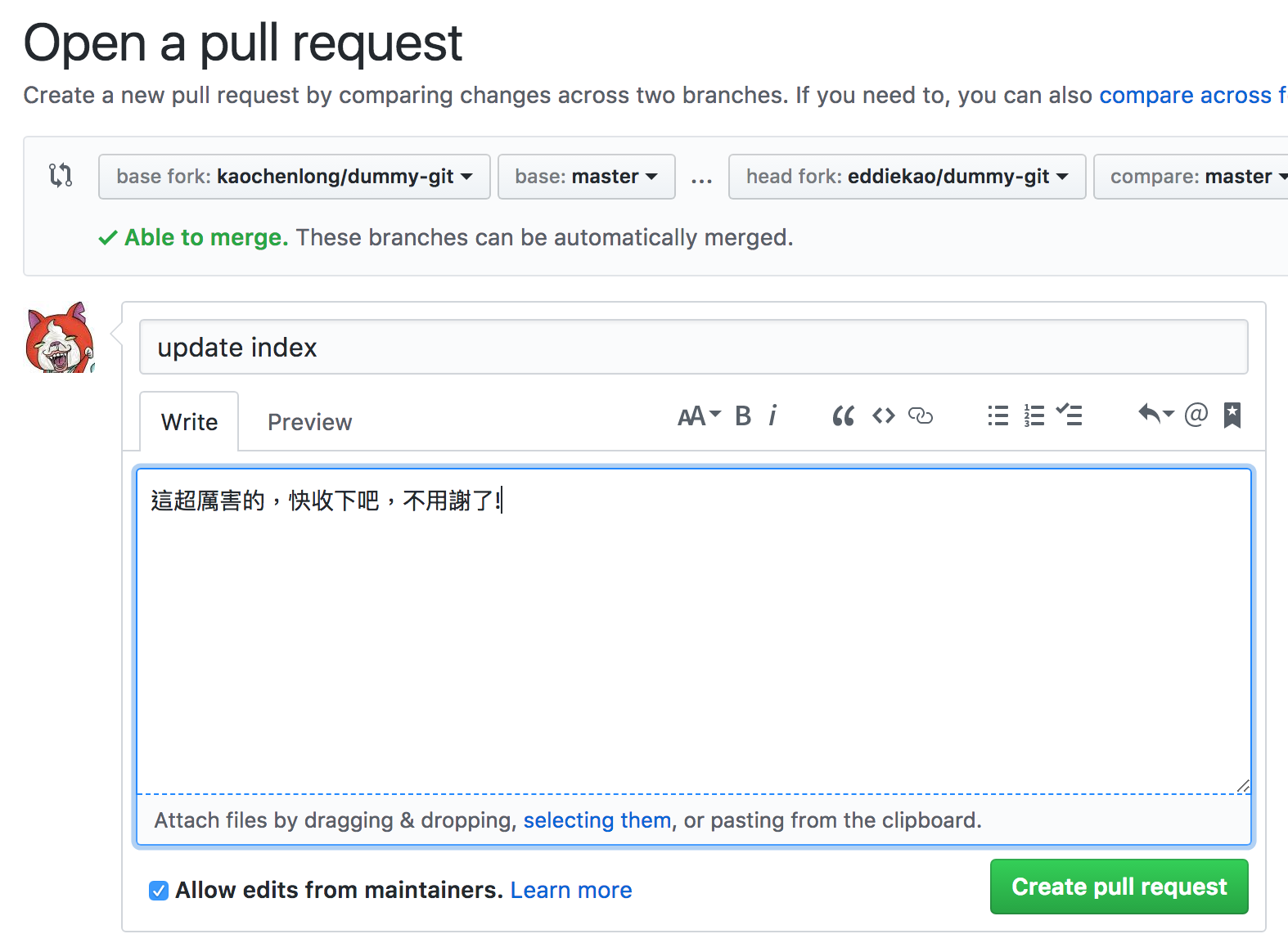Add a task list to comment

point(1069,415)
